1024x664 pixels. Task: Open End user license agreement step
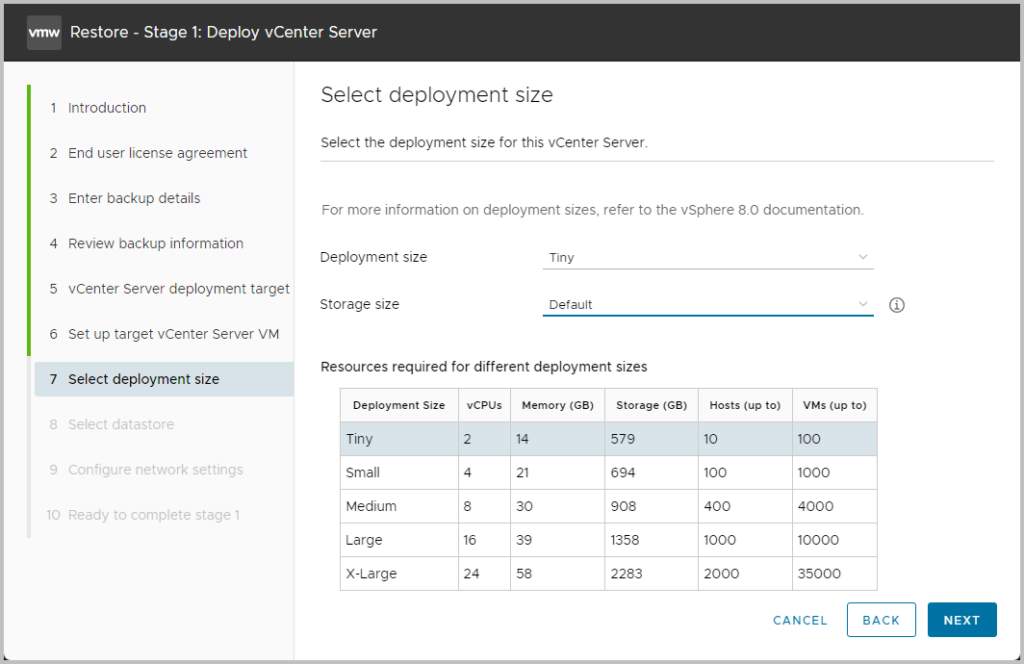pyautogui.click(x=157, y=153)
